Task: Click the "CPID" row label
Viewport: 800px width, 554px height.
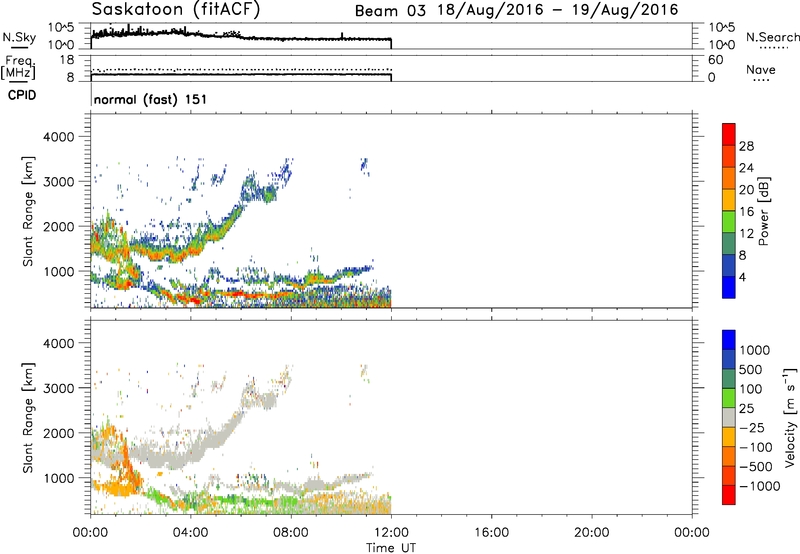Action: [22, 95]
